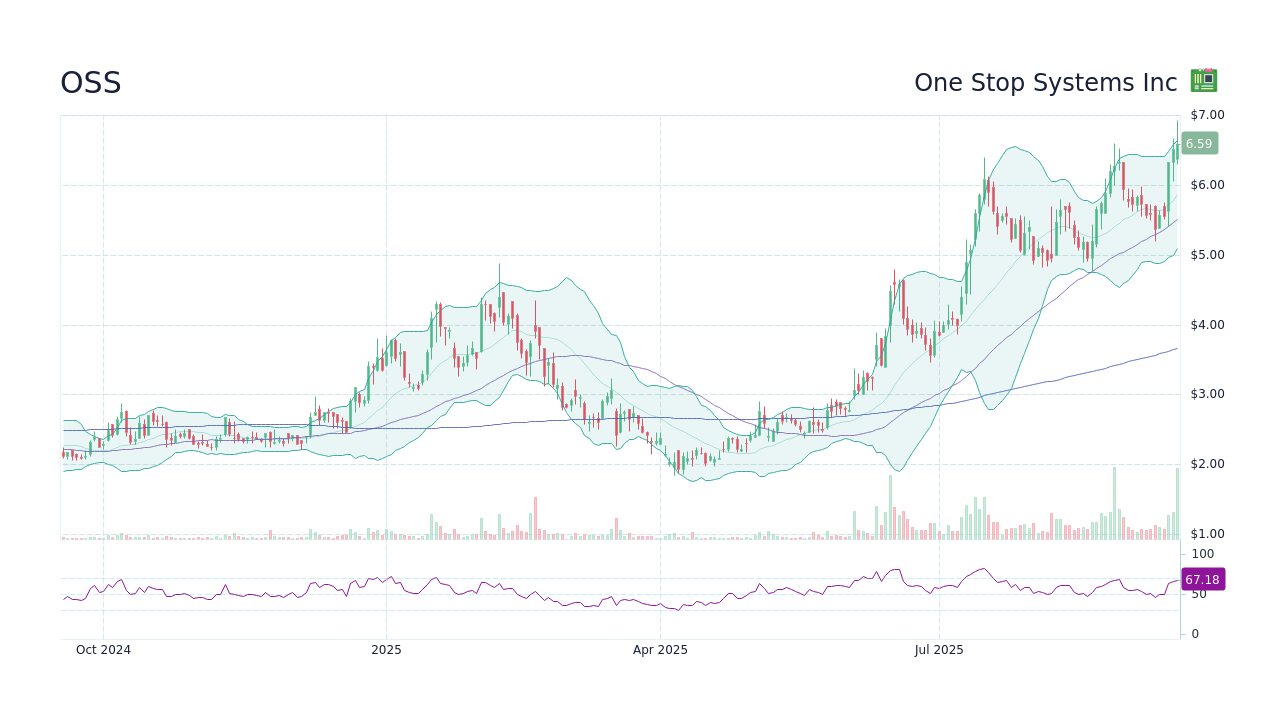Open One Stop Systems Inc company page
Screen dimensions: 1280x720
(1045, 83)
